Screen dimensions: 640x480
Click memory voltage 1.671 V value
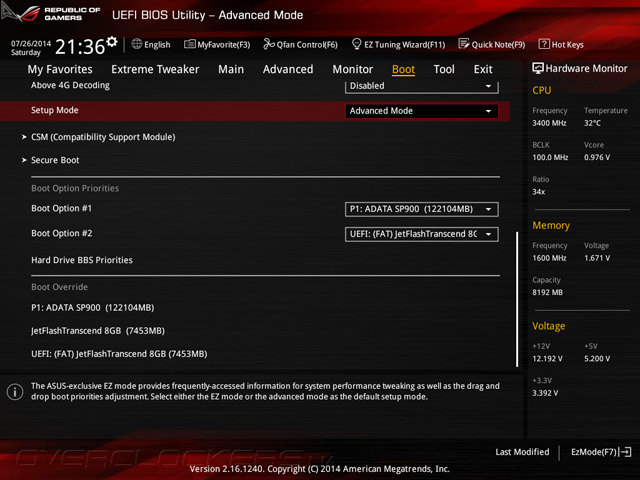pyautogui.click(x=597, y=258)
